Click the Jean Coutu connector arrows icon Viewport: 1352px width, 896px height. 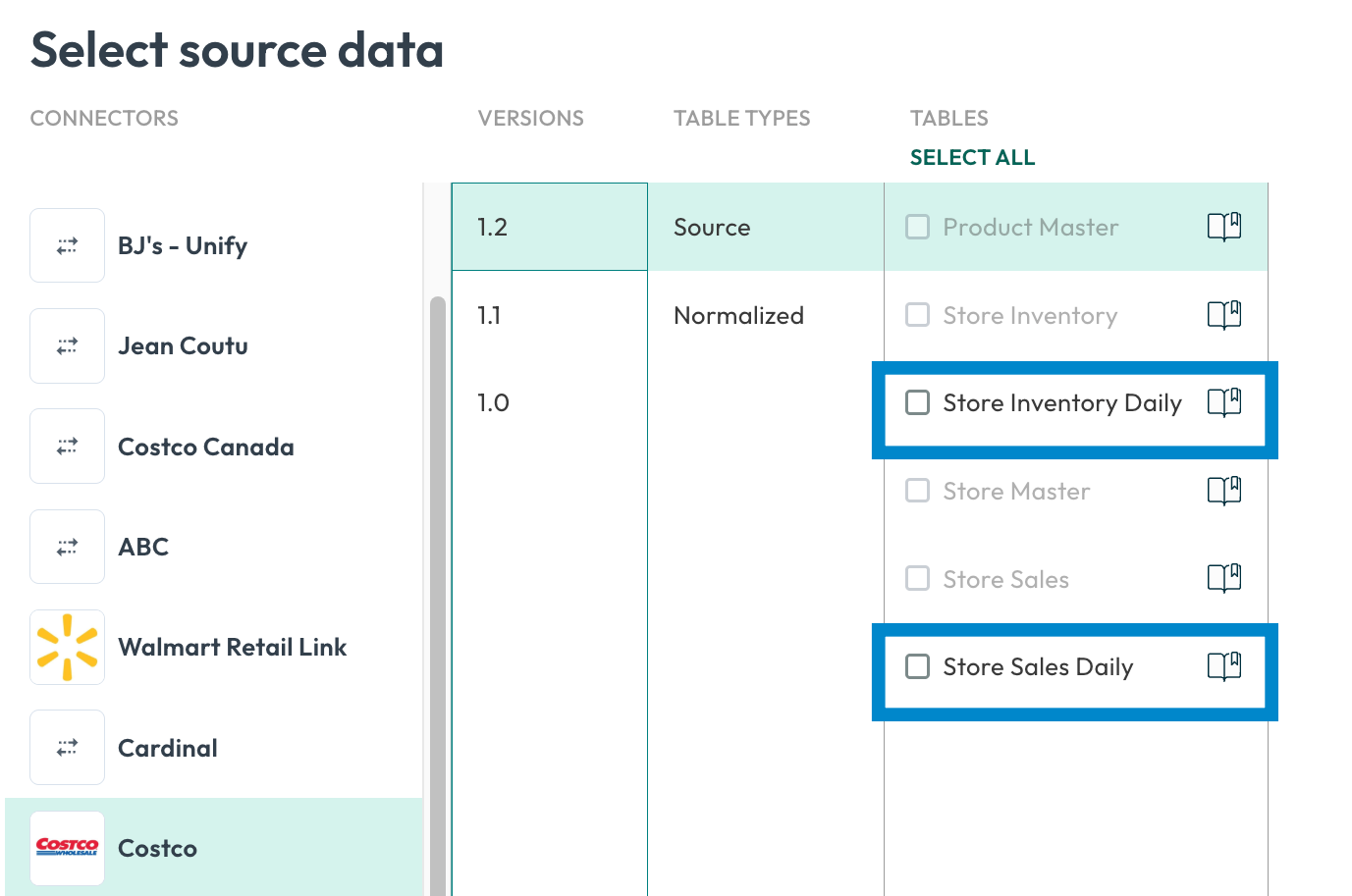click(x=67, y=345)
